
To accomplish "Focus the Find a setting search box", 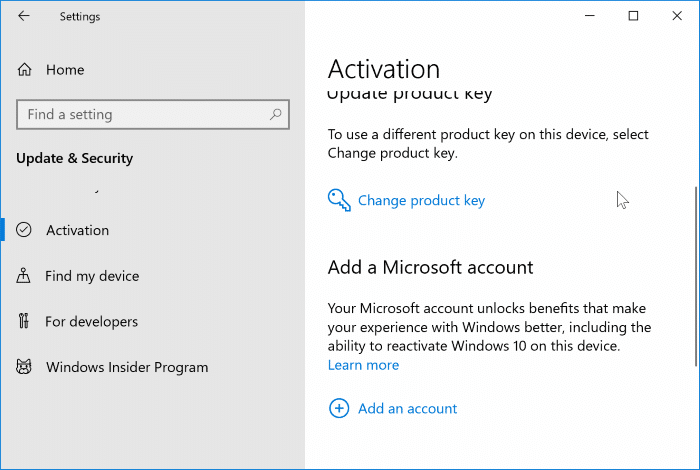I will coord(153,115).
